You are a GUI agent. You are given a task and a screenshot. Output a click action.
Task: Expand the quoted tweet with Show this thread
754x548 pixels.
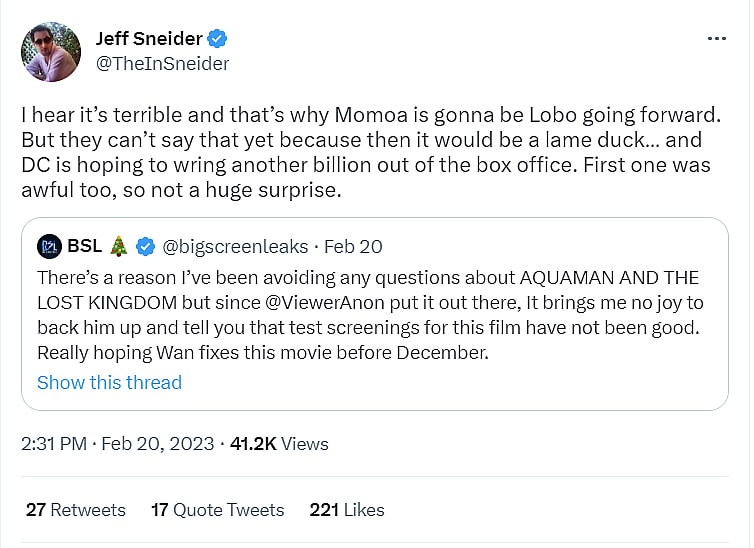click(109, 382)
